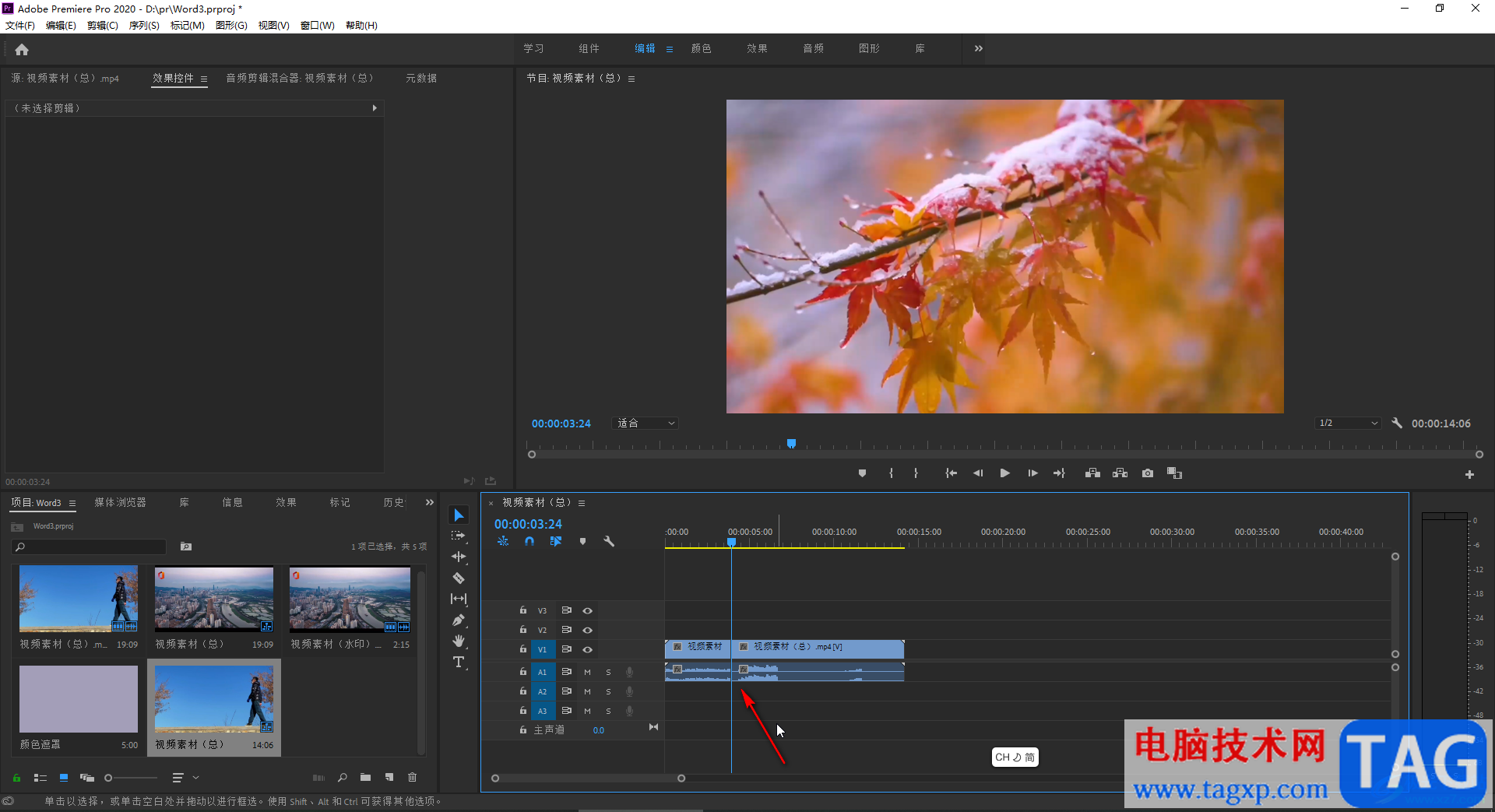
Task: Delete selected item with trash icon
Action: coord(413,777)
